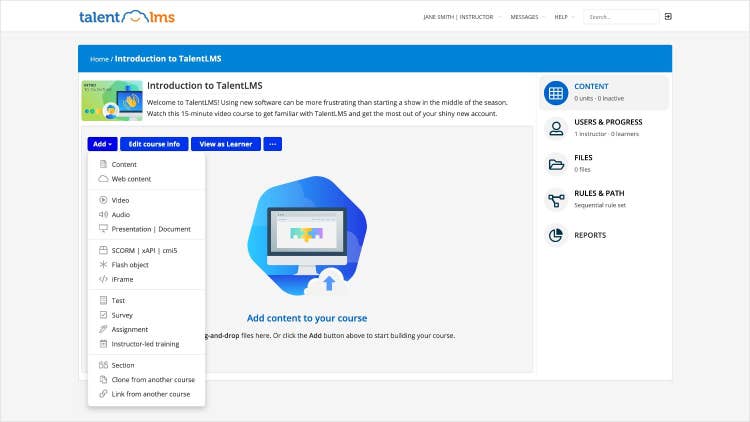Click the Introduction to TalentLMS course title
The width and height of the screenshot is (750, 422).
(x=205, y=86)
